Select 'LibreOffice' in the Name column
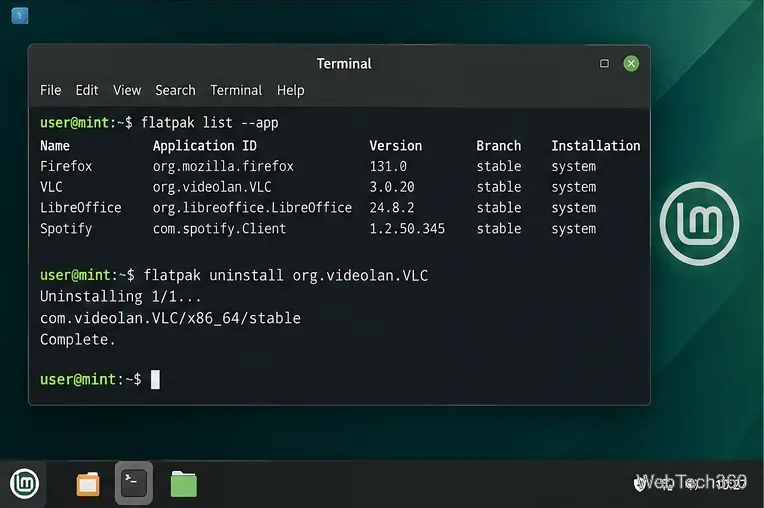 pos(80,207)
